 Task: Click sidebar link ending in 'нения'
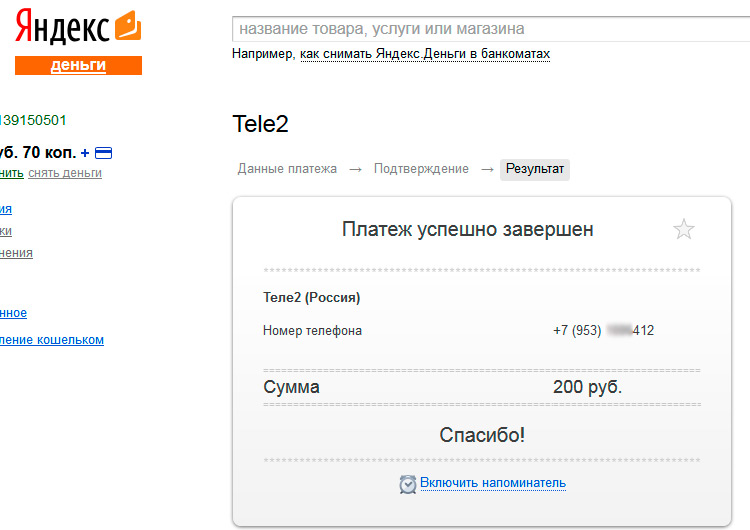[x=16, y=253]
